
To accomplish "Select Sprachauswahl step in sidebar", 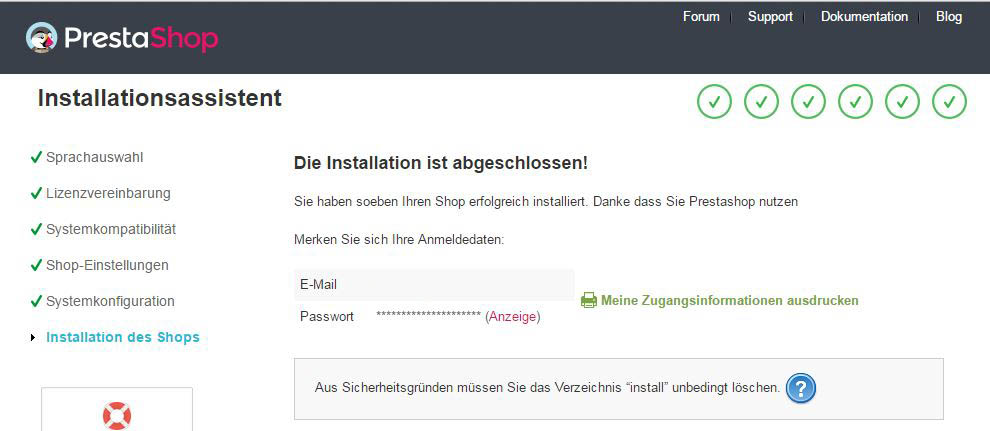I will [95, 157].
